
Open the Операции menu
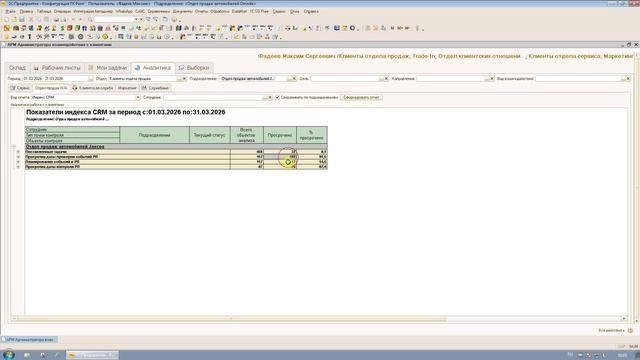(x=62, y=11)
